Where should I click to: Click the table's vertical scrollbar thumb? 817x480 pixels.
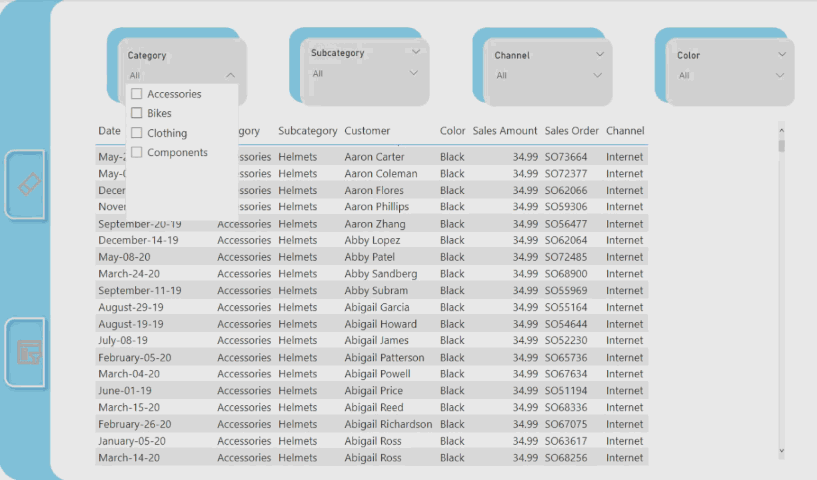click(781, 145)
